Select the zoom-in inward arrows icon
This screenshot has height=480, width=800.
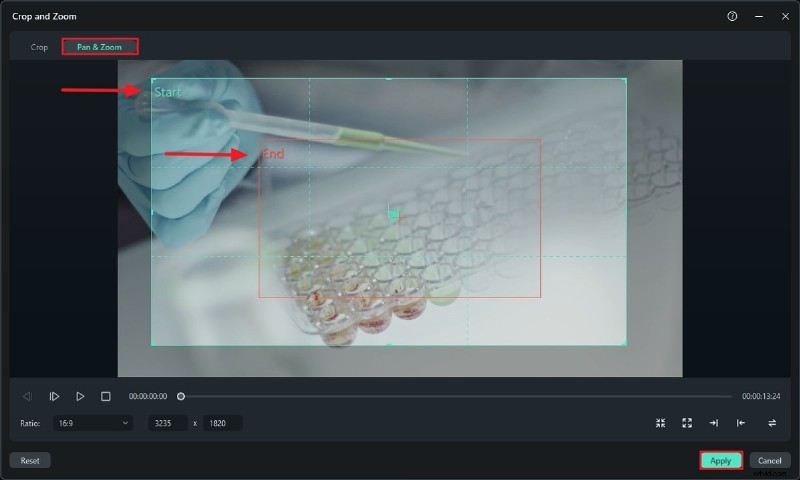click(x=660, y=423)
